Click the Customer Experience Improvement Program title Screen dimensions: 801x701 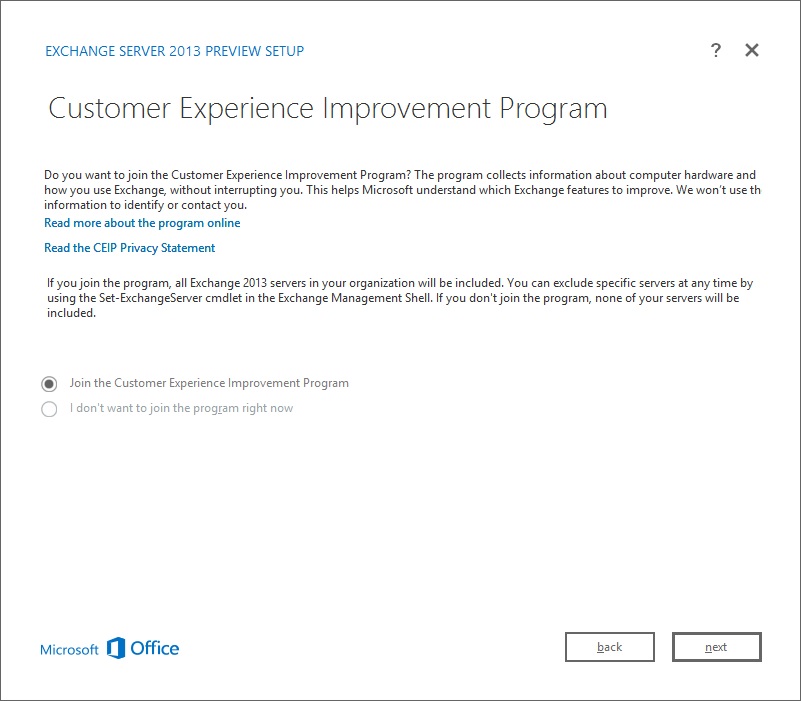pos(327,108)
